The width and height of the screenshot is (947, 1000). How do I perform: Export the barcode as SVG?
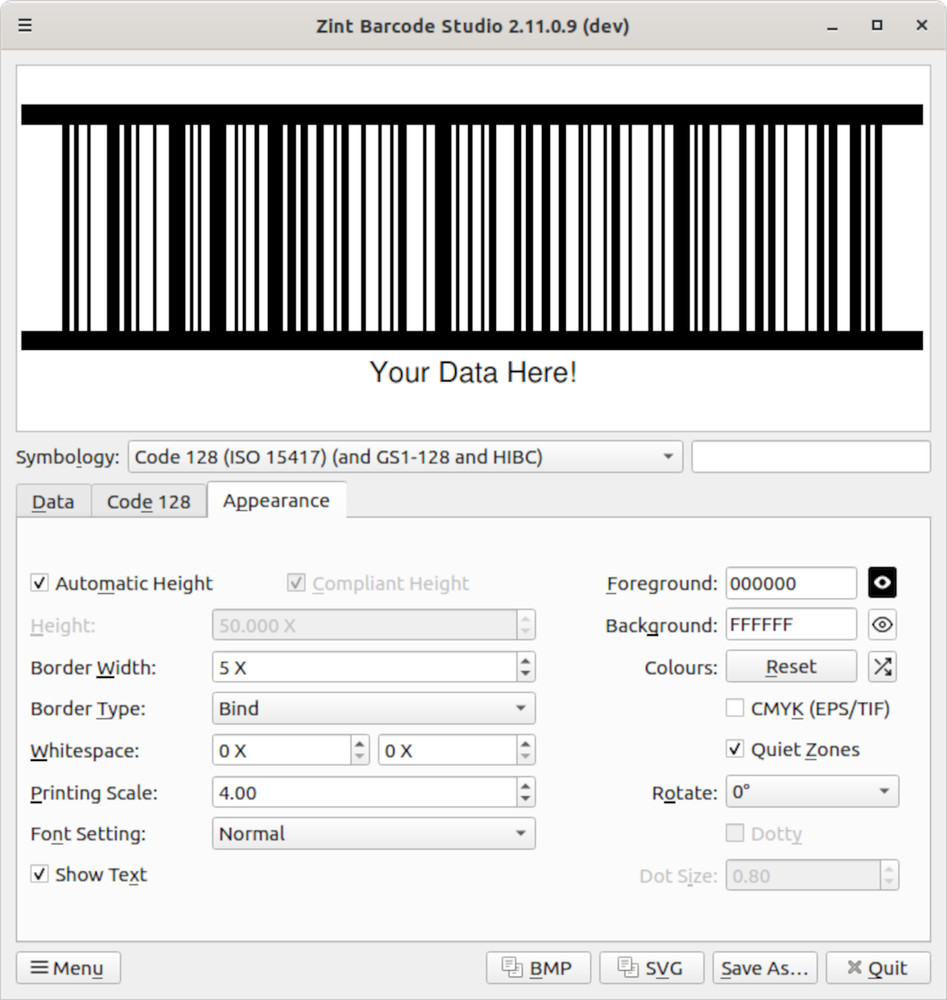[x=651, y=967]
